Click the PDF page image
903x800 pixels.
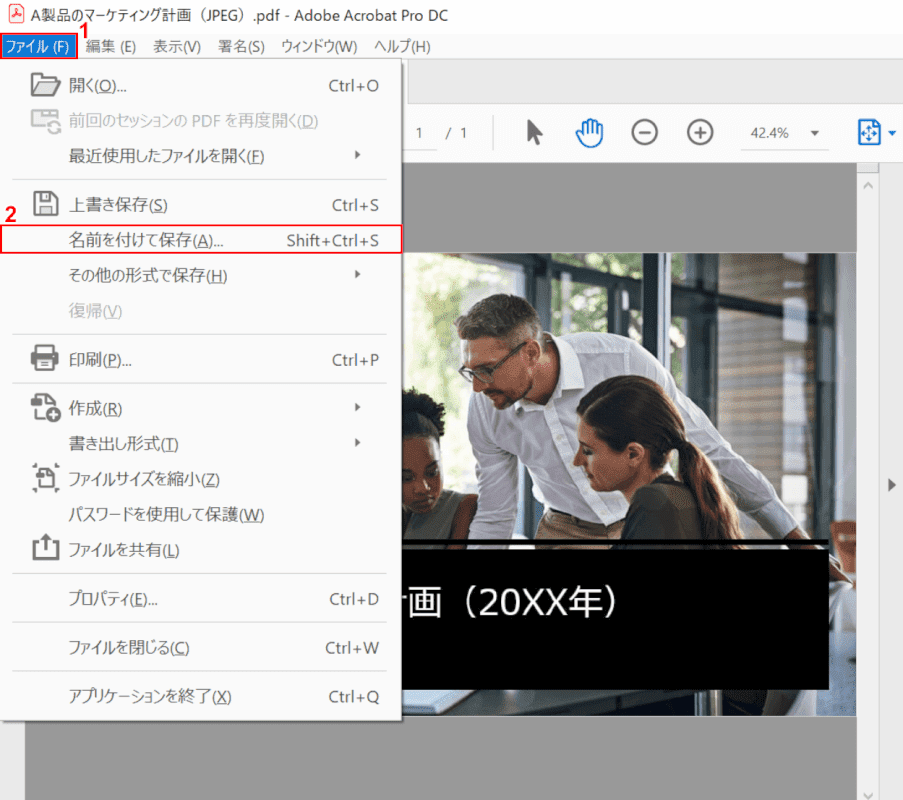[628, 484]
